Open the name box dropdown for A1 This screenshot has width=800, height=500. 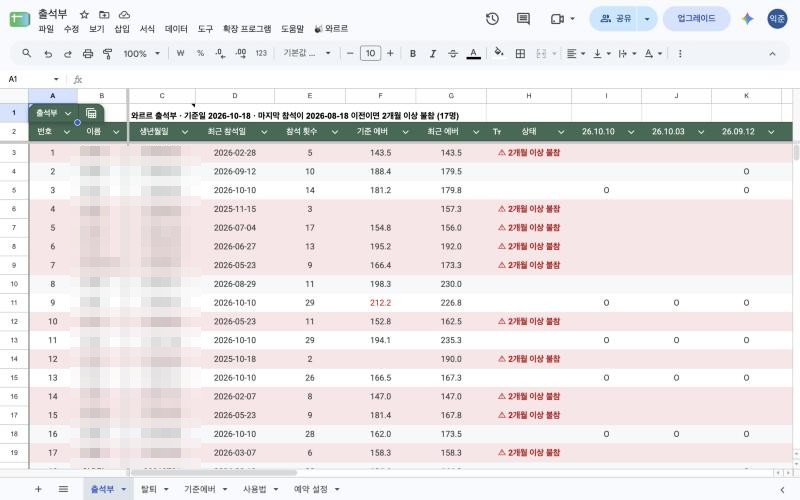[56, 79]
